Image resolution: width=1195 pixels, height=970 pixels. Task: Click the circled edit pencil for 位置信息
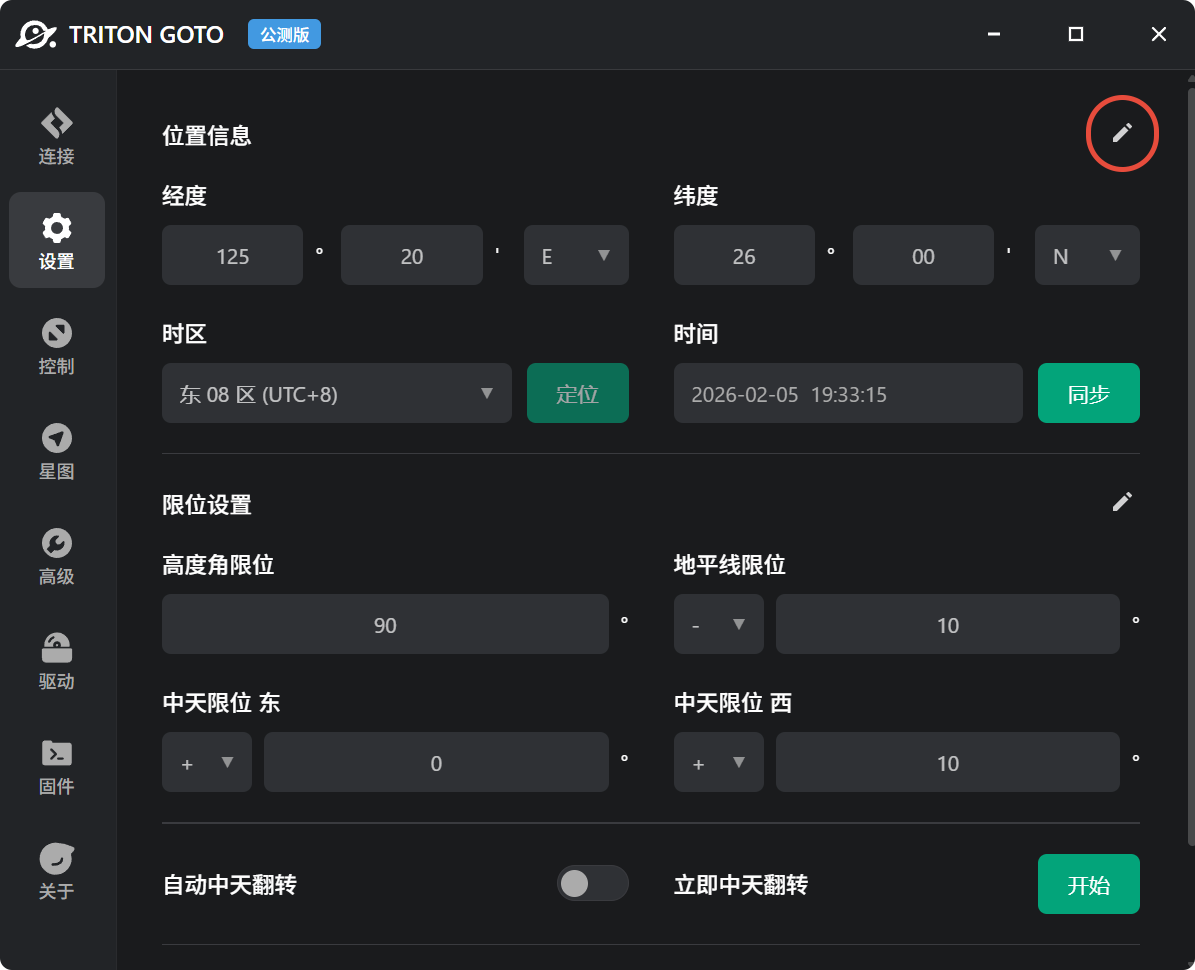tap(1122, 133)
